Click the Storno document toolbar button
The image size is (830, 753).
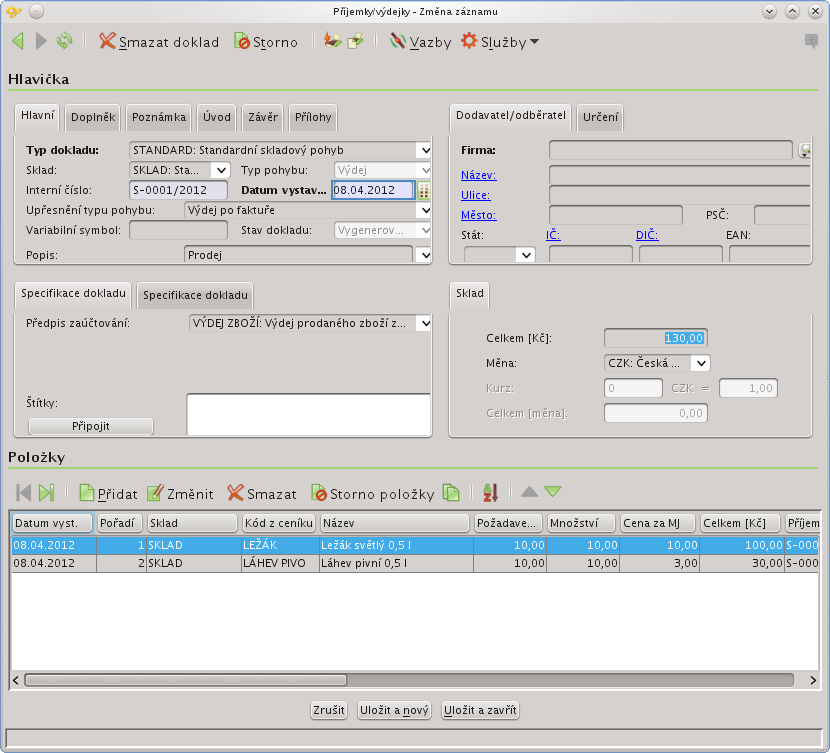tap(266, 42)
